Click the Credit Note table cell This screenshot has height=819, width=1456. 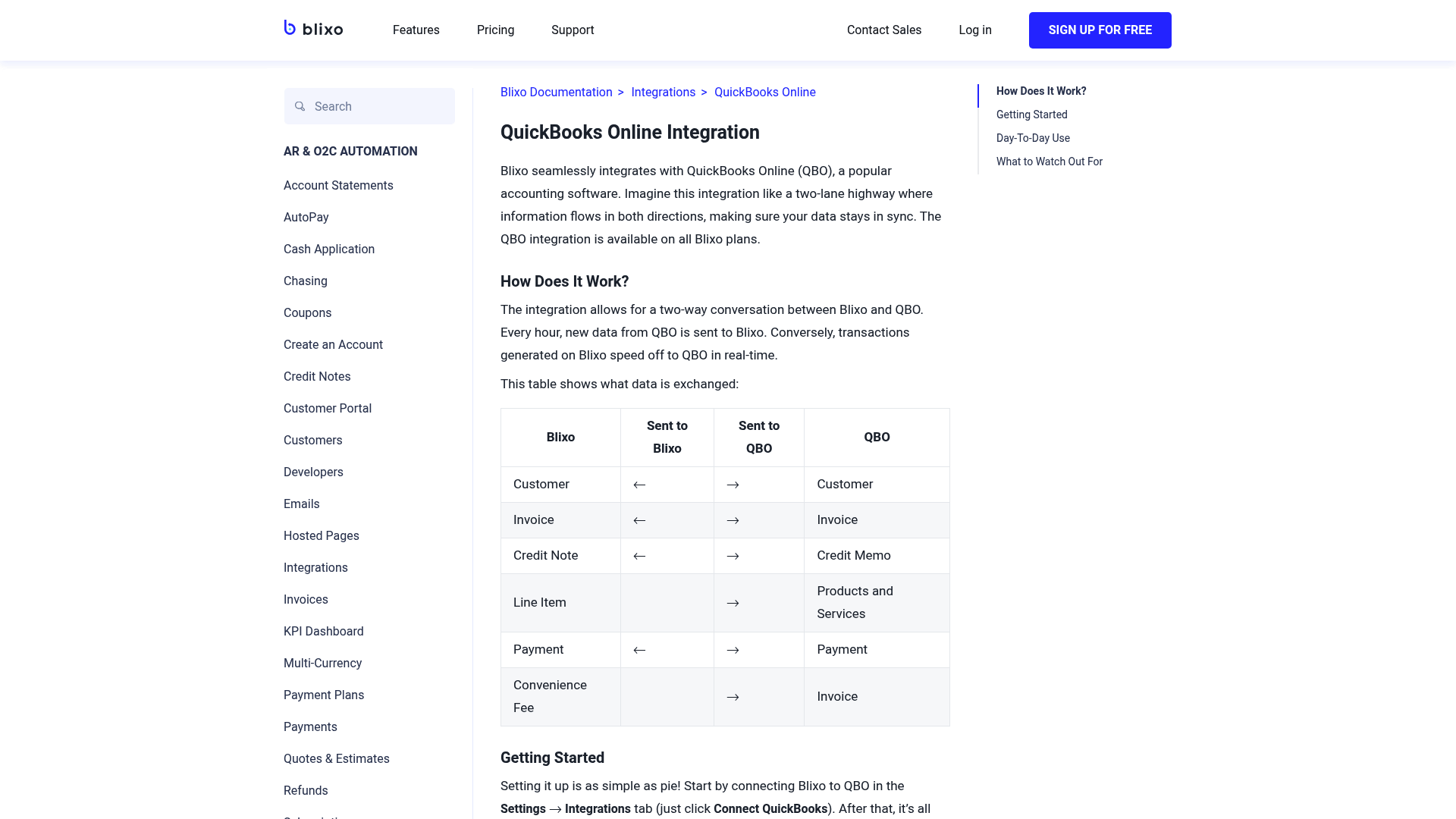(x=560, y=556)
